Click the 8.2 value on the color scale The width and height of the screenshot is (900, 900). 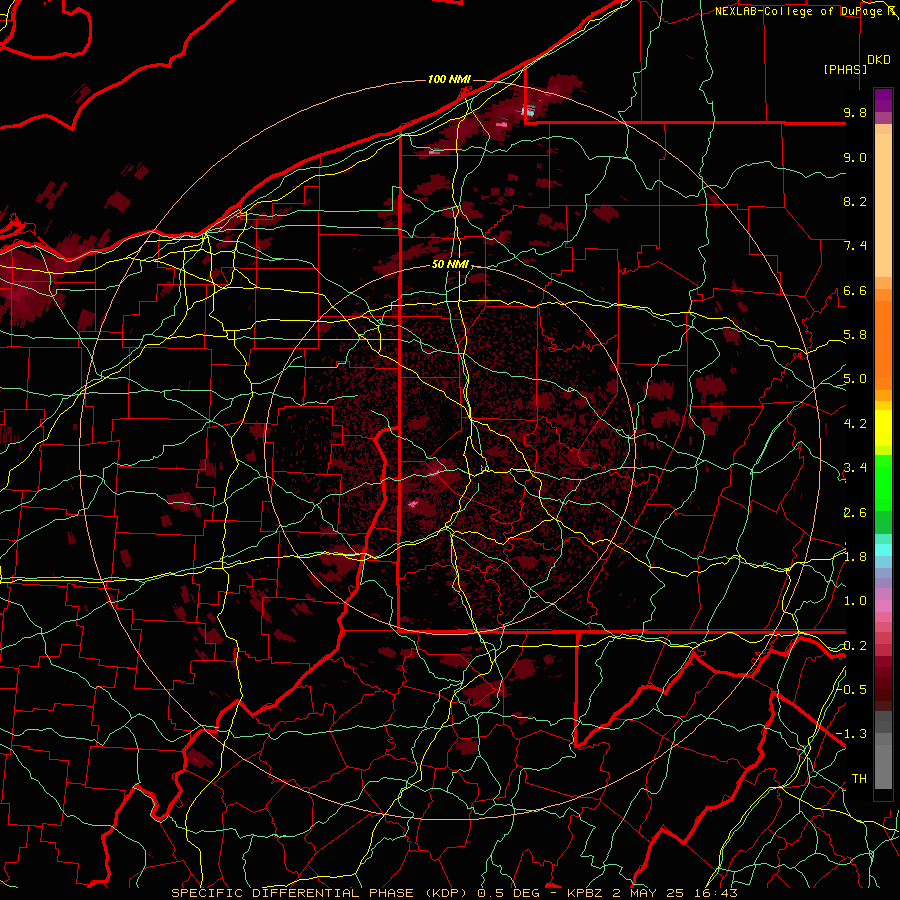[855, 201]
